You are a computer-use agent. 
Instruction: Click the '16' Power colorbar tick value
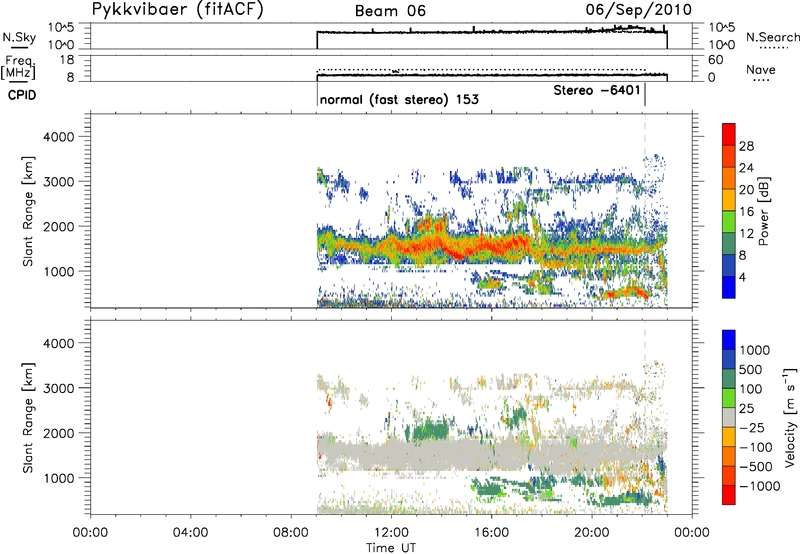pyautogui.click(x=746, y=212)
